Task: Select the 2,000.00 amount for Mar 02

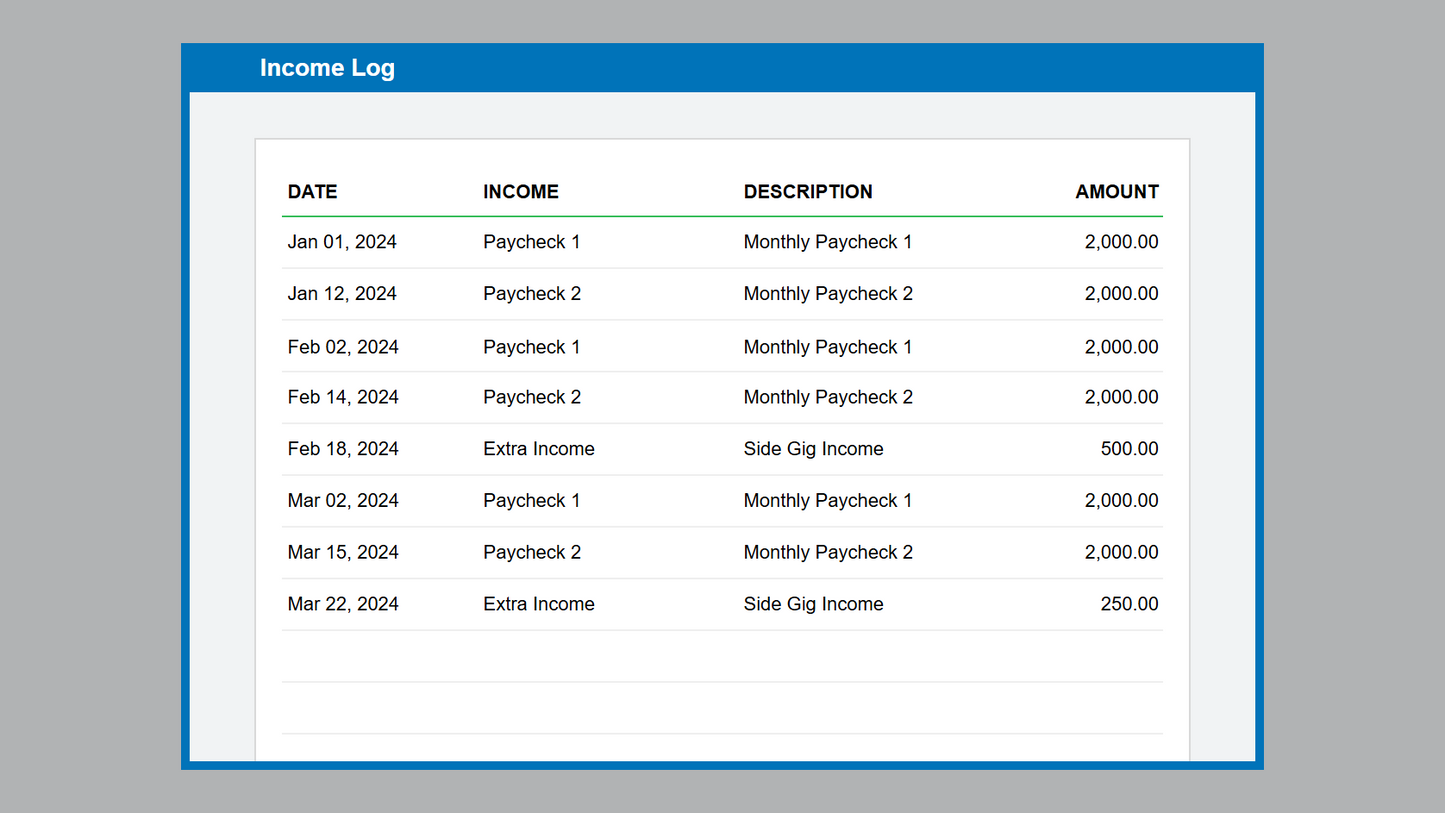Action: (x=1122, y=501)
